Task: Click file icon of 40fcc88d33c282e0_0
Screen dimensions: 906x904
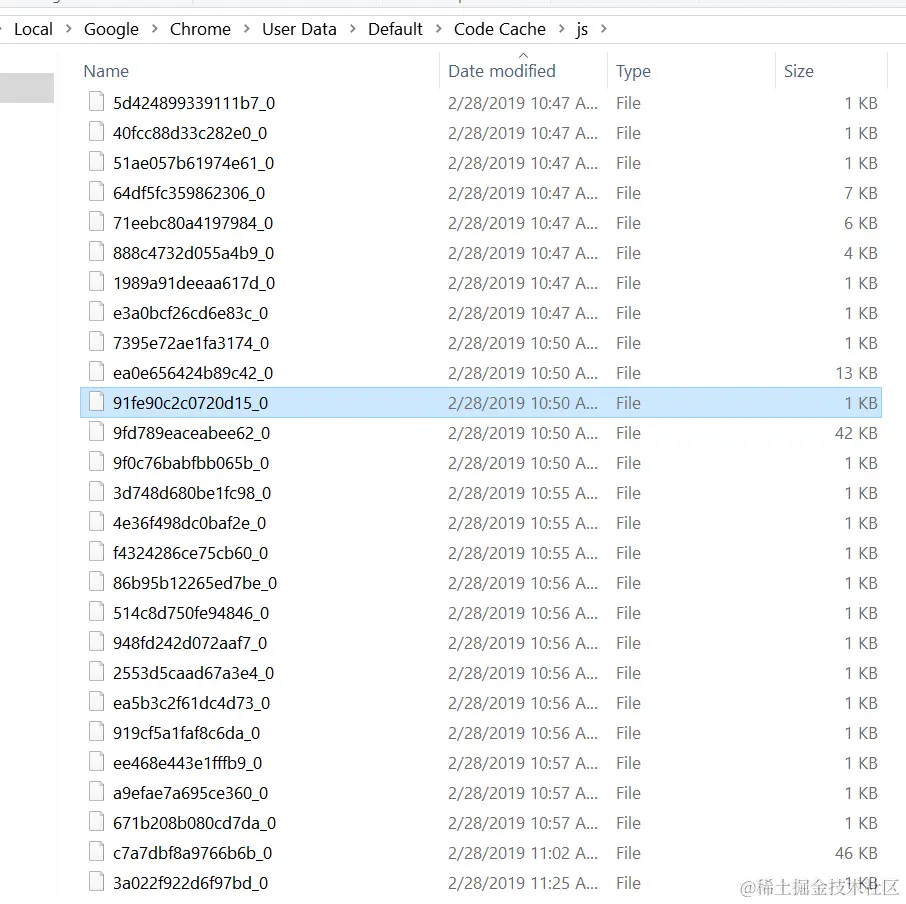Action: tap(96, 131)
